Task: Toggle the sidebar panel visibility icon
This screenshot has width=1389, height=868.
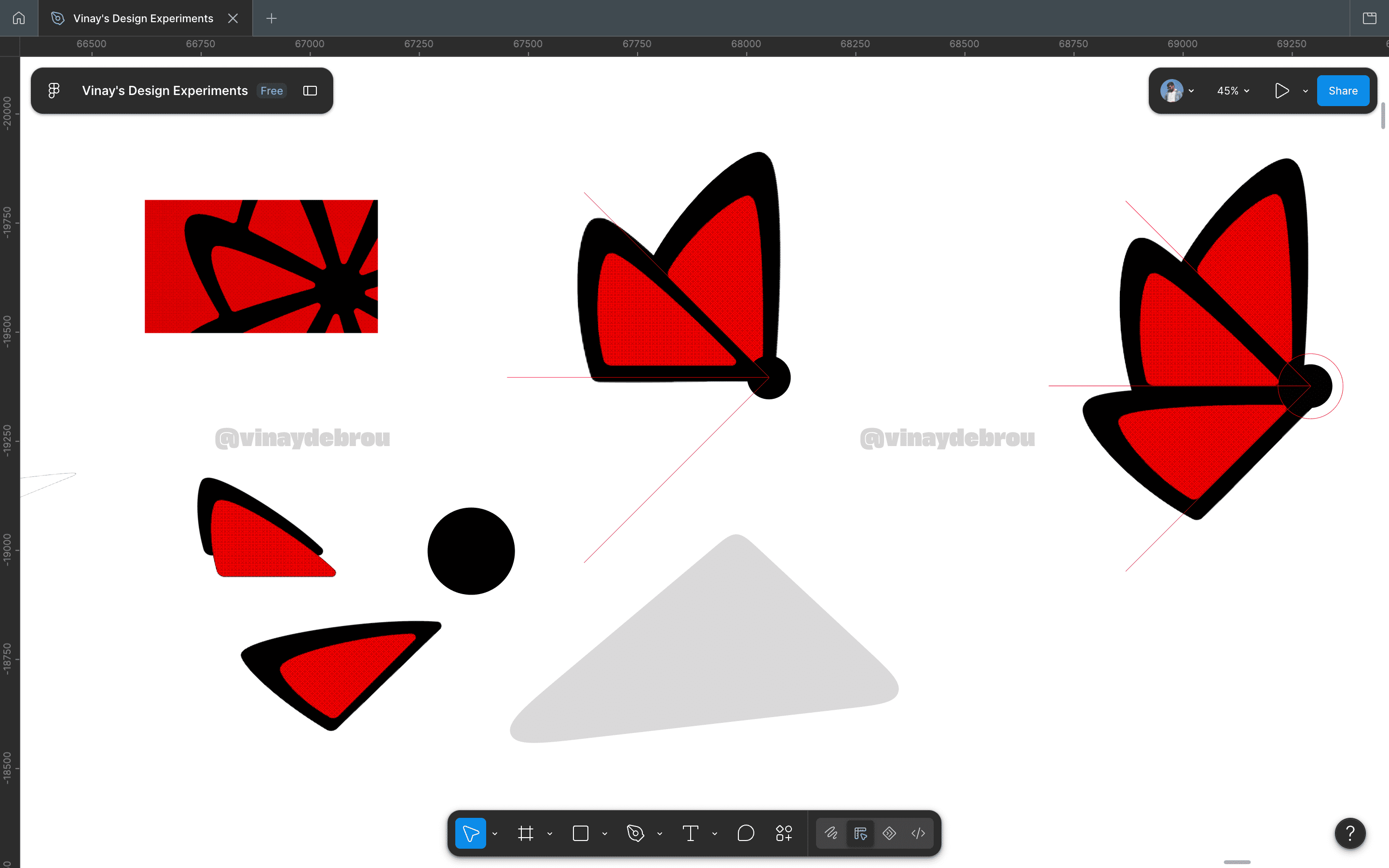Action: (310, 91)
